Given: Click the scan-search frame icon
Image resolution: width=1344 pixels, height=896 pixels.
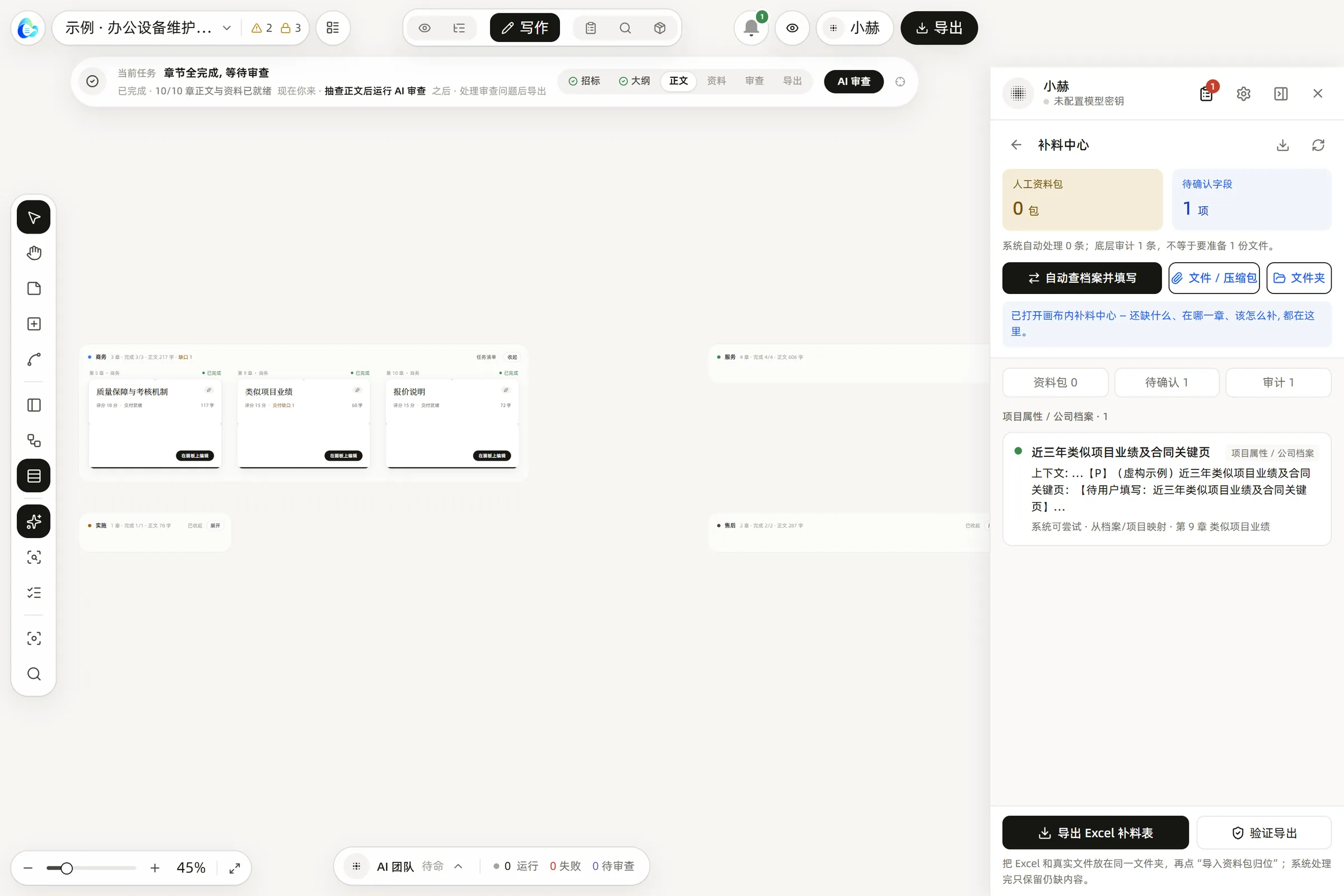Looking at the screenshot, I should click(x=34, y=557).
